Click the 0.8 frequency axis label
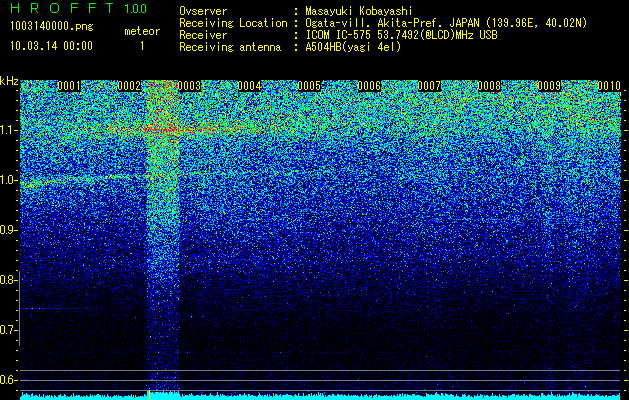 (8, 280)
